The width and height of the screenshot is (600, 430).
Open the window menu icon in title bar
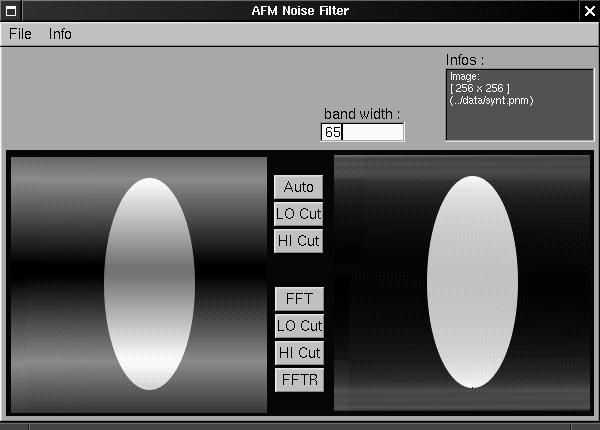coord(11,11)
